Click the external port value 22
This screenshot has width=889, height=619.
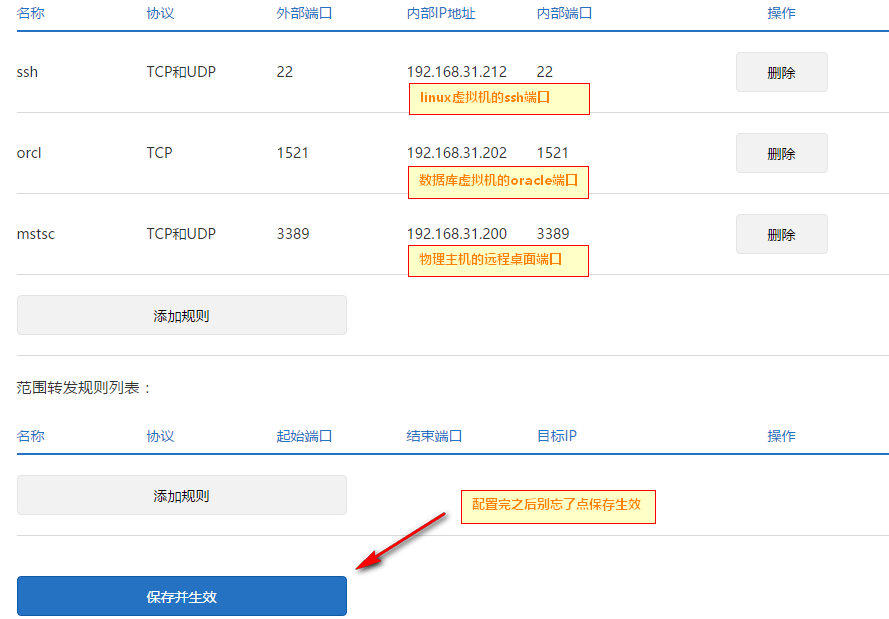285,72
